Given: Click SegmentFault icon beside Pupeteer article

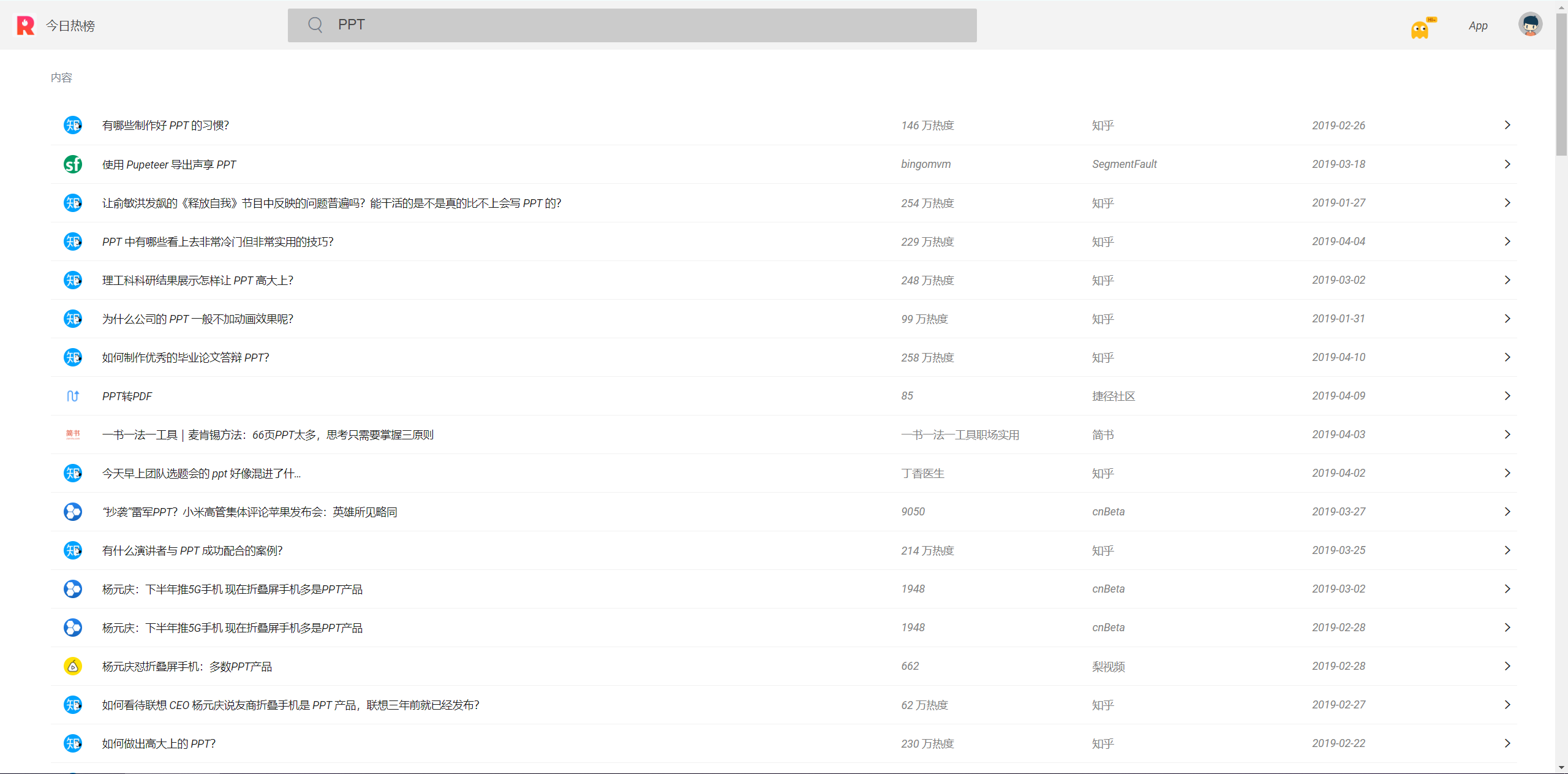Looking at the screenshot, I should [73, 164].
